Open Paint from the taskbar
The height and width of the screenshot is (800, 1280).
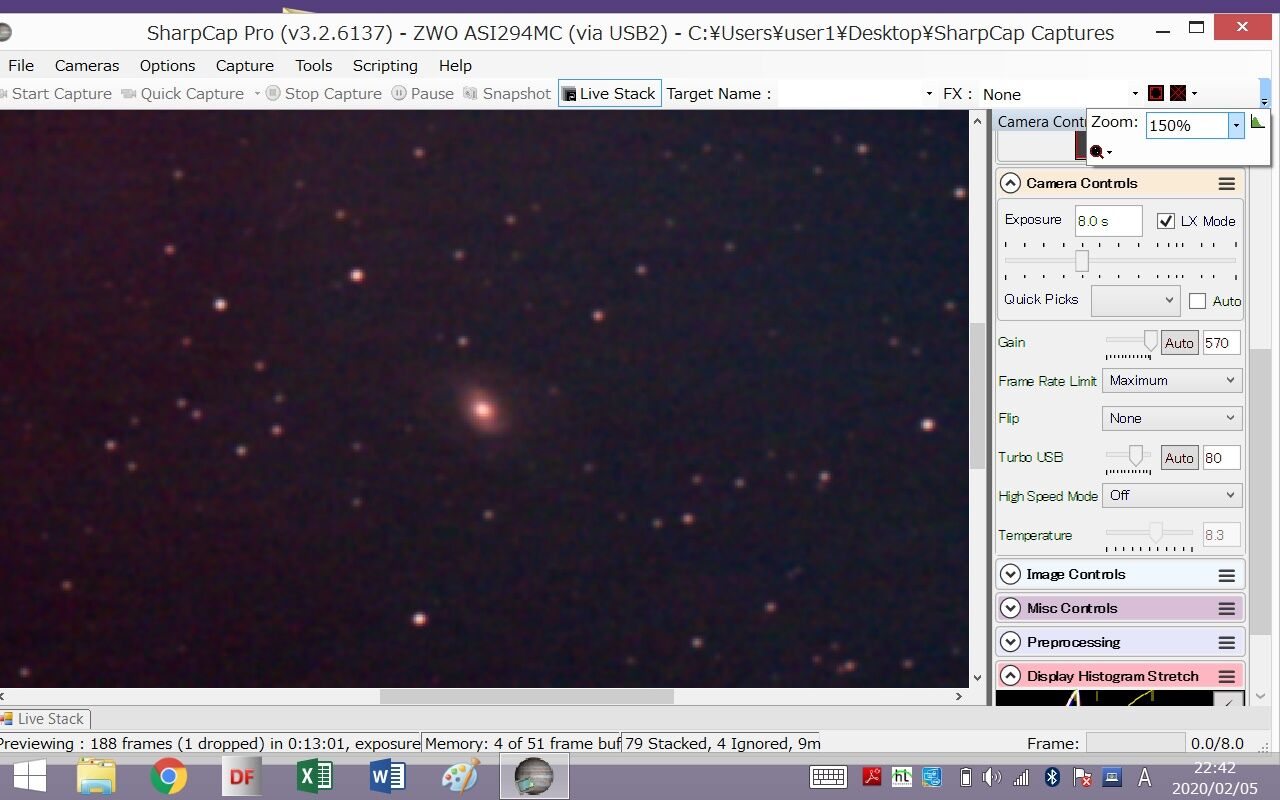pyautogui.click(x=460, y=776)
